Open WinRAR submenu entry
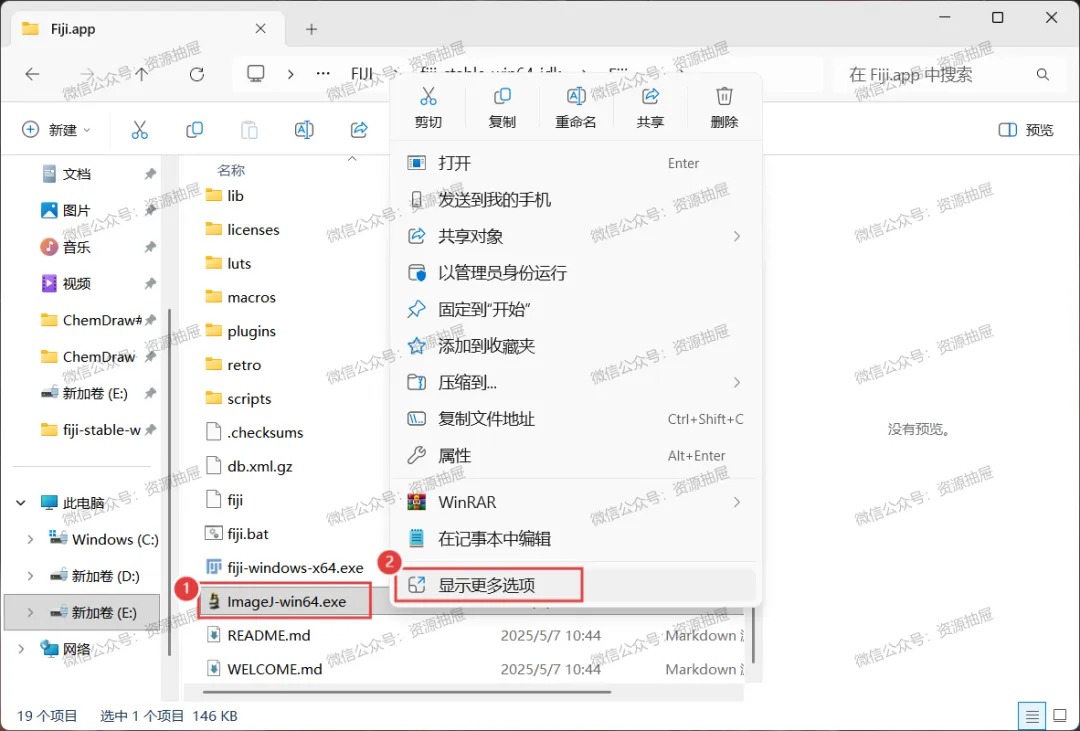The image size is (1080, 731). (x=576, y=502)
